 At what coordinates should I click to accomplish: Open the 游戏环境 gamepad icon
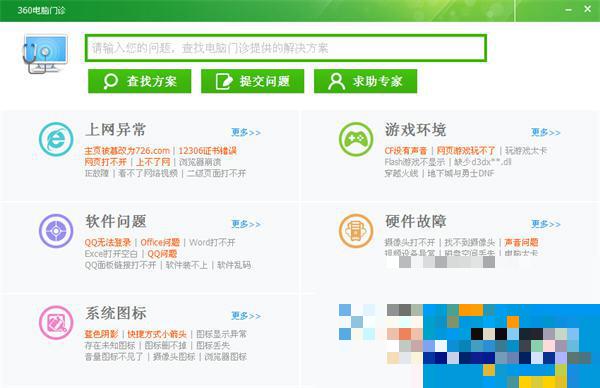point(356,139)
